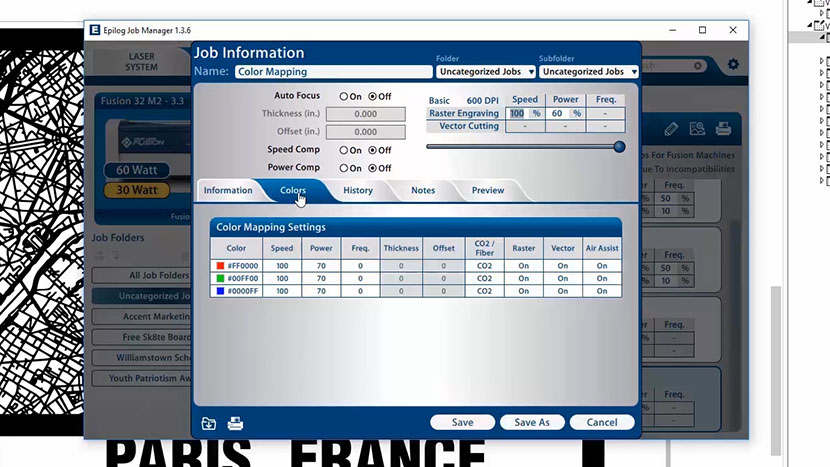Click the print icon at the right panel
Image resolution: width=830 pixels, height=467 pixels.
722,129
